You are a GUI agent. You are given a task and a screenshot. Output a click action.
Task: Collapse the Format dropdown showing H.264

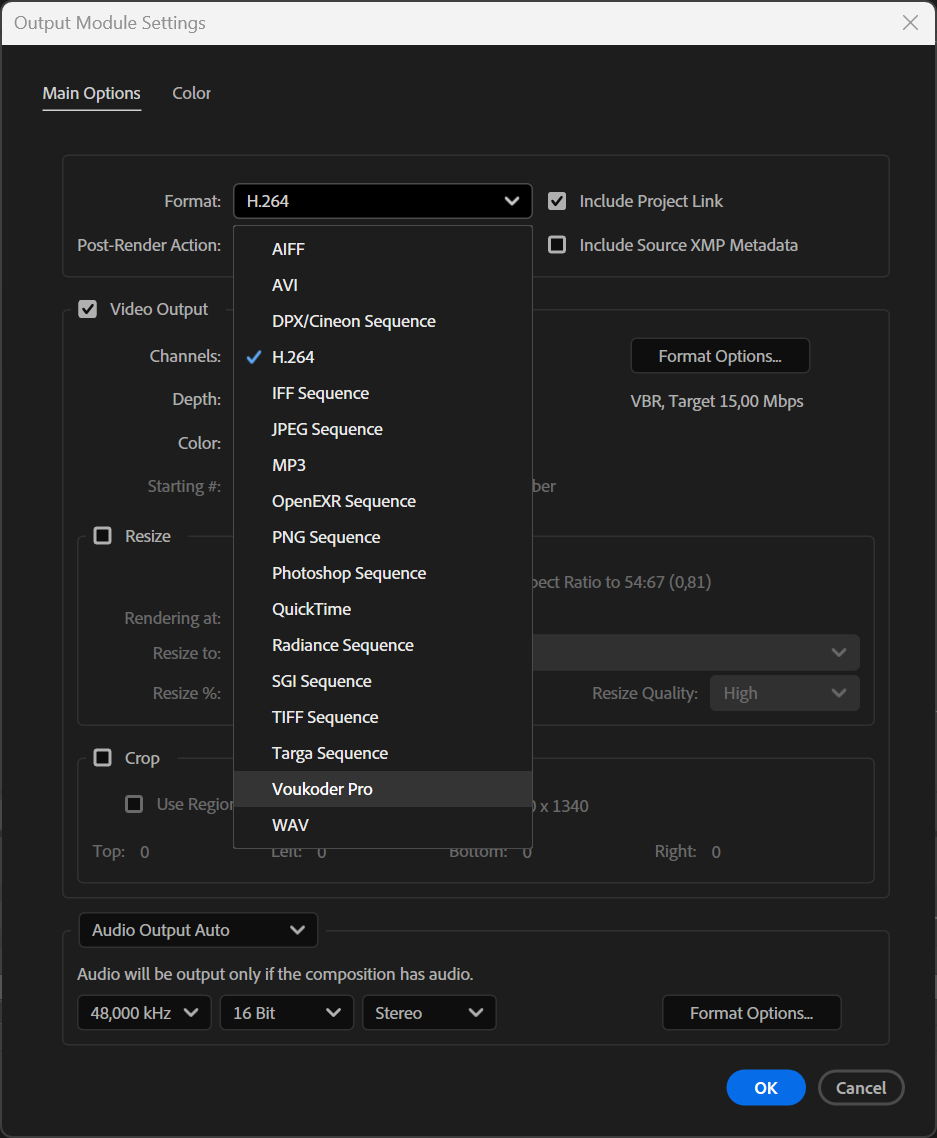[382, 201]
